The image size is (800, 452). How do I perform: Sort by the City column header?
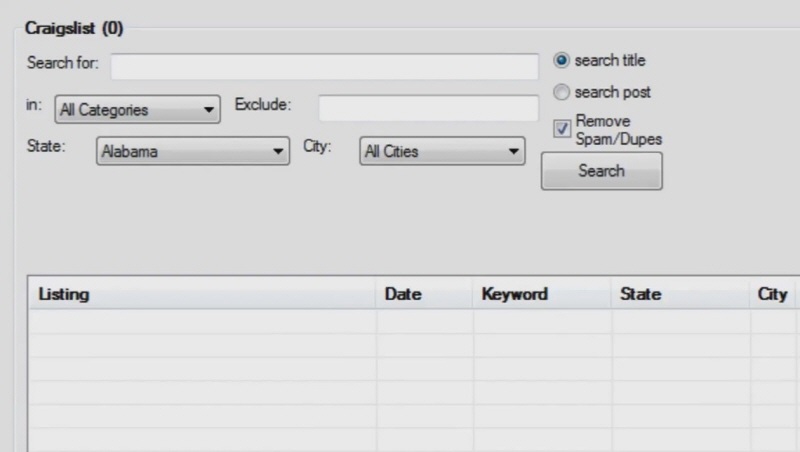pyautogui.click(x=772, y=294)
